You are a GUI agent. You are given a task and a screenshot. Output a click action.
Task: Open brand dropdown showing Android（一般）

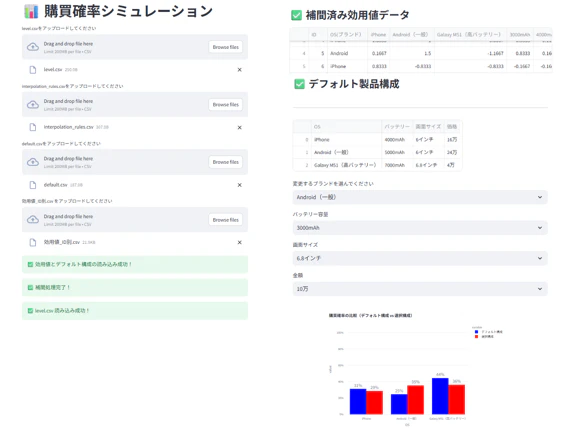pyautogui.click(x=420, y=197)
